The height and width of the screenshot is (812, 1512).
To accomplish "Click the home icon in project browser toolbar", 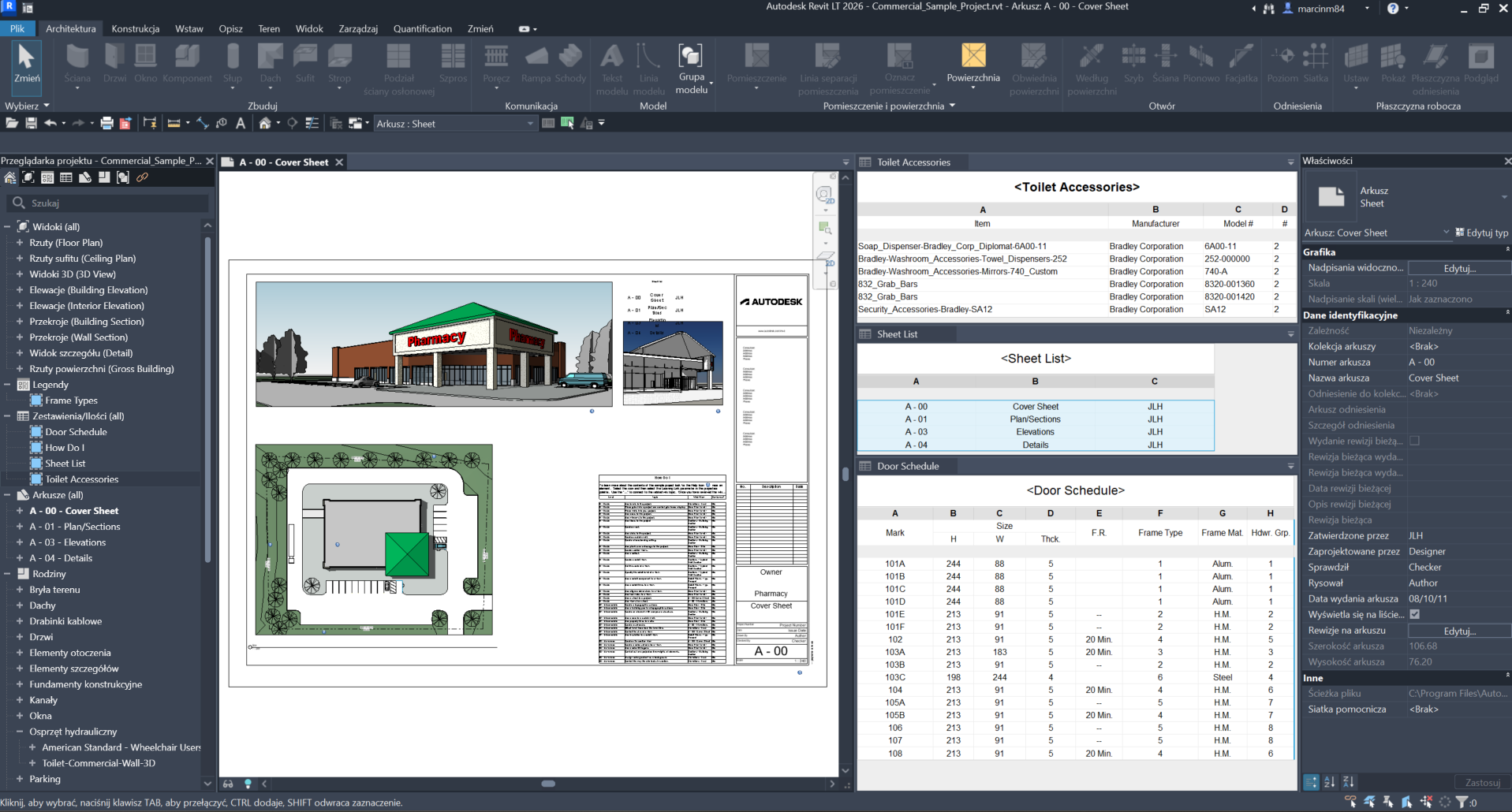I will tap(9, 177).
